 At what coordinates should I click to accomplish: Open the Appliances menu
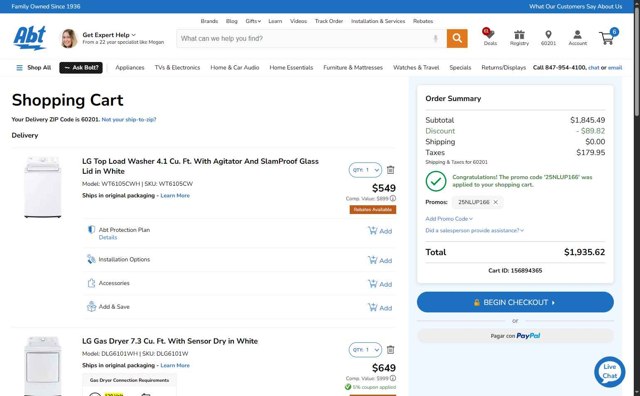pos(130,68)
